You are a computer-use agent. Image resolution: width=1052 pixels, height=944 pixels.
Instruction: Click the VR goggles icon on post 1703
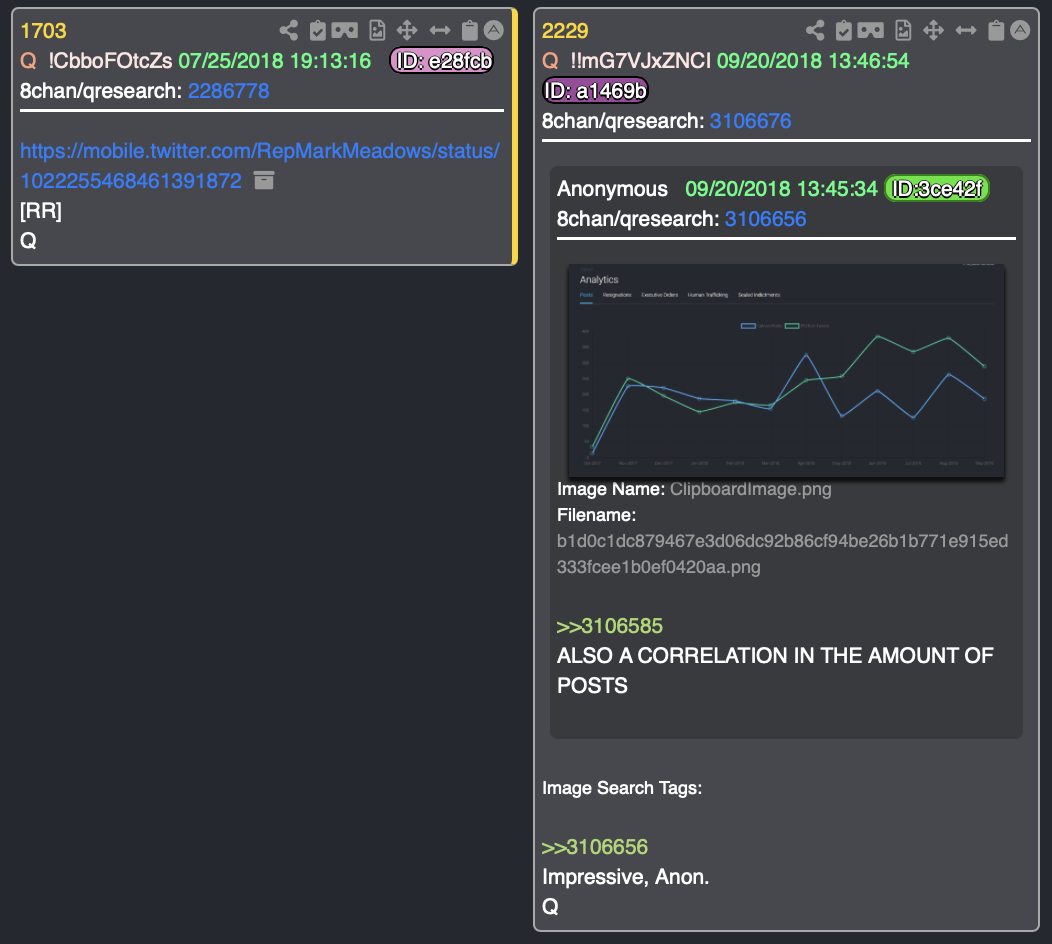click(344, 30)
